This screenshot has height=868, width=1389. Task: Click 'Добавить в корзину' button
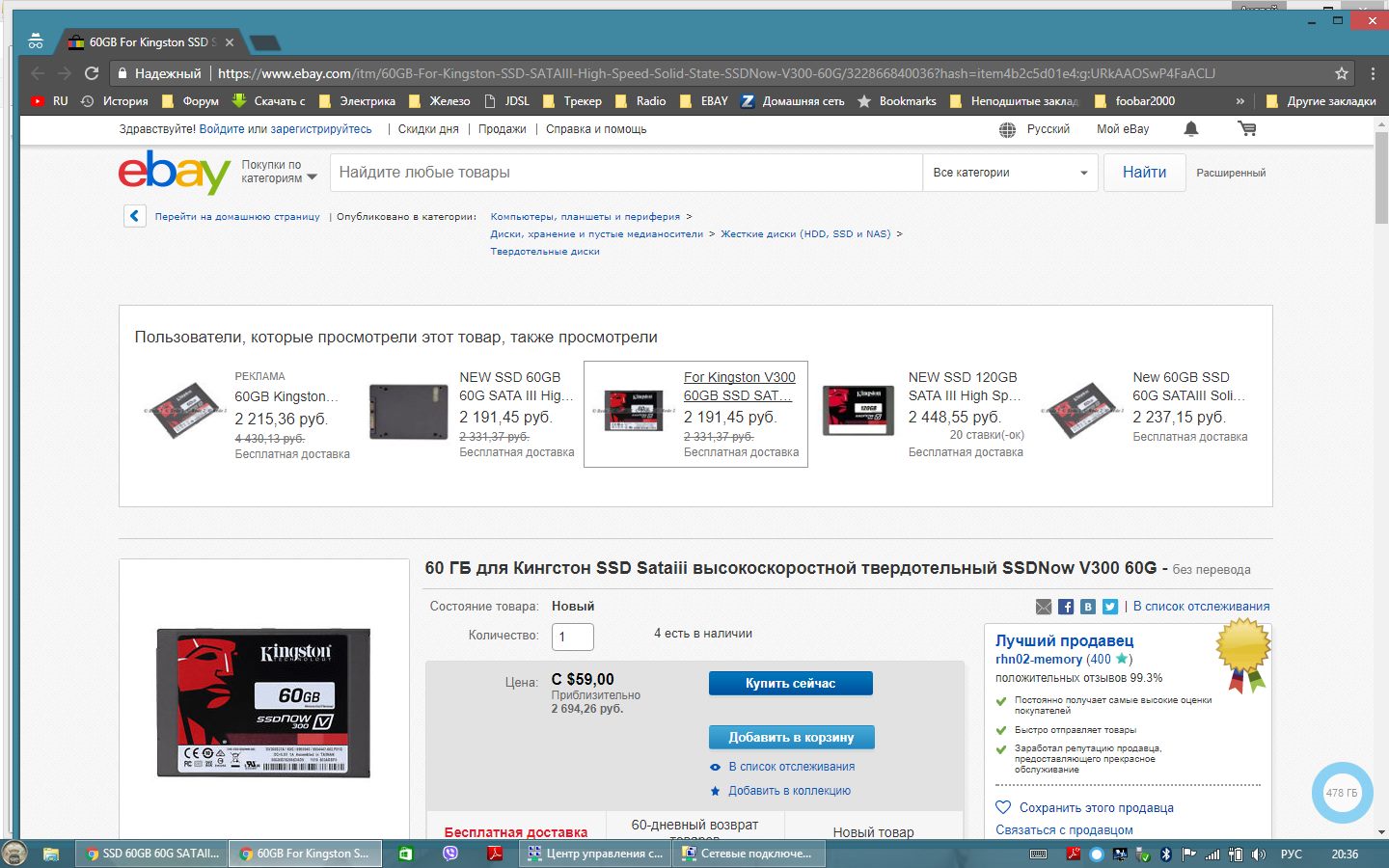pyautogui.click(x=791, y=737)
